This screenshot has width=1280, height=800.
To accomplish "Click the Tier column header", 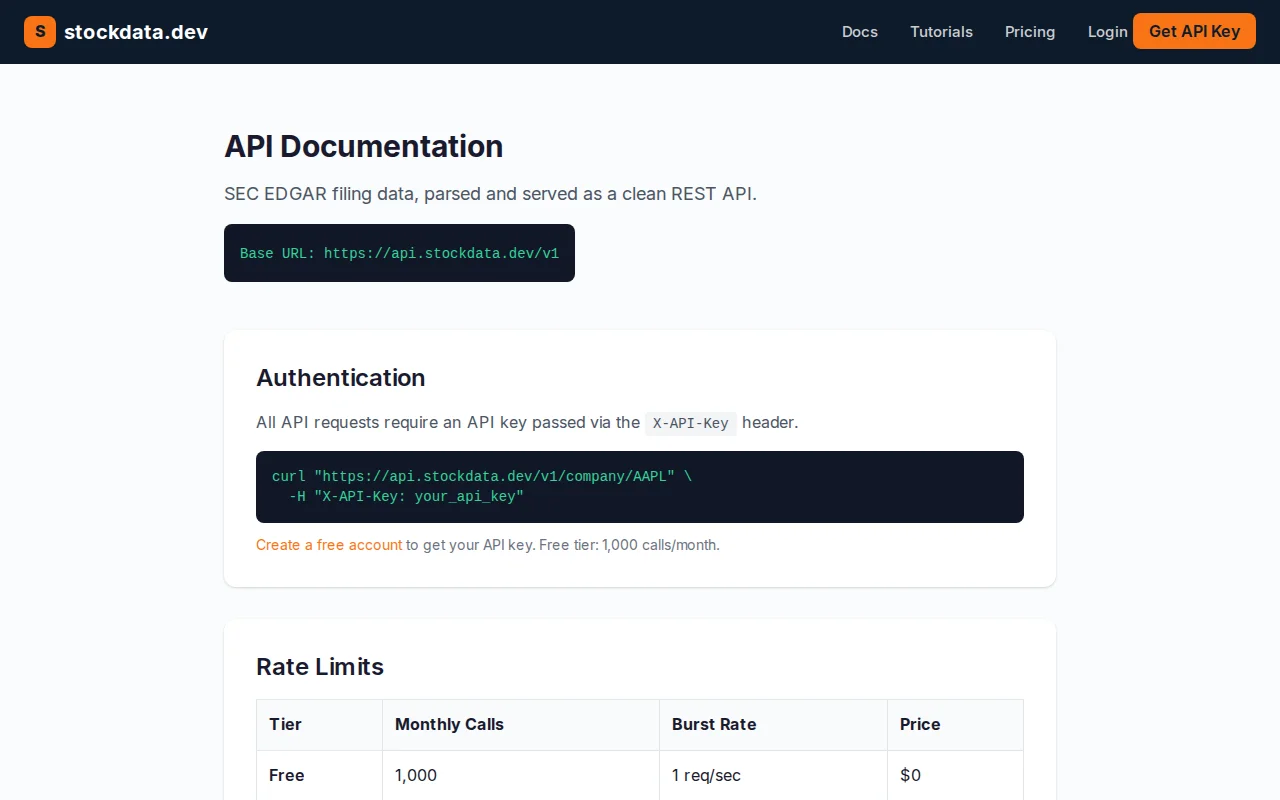I will coord(320,725).
